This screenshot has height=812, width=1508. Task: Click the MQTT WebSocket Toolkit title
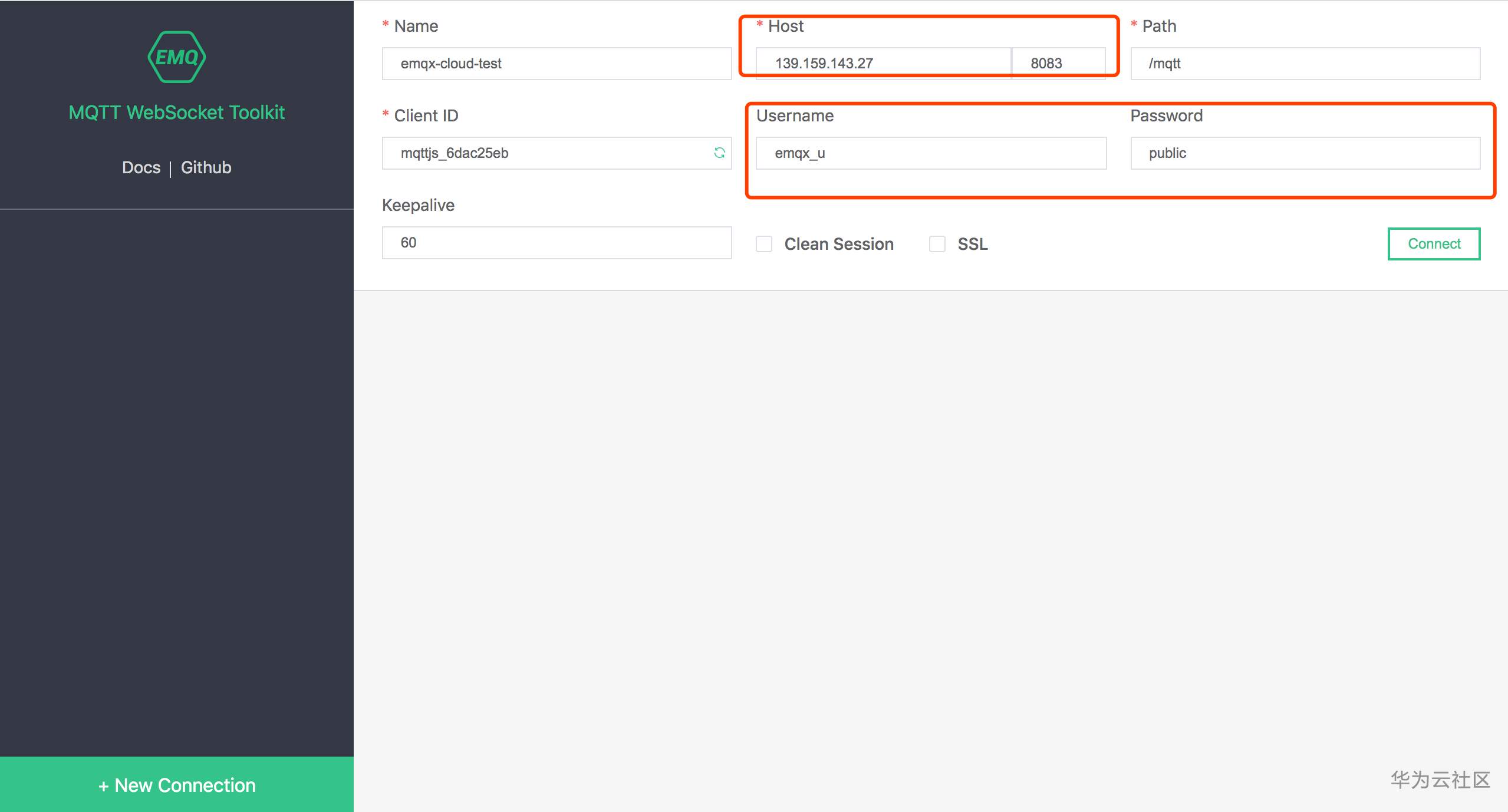(x=176, y=113)
